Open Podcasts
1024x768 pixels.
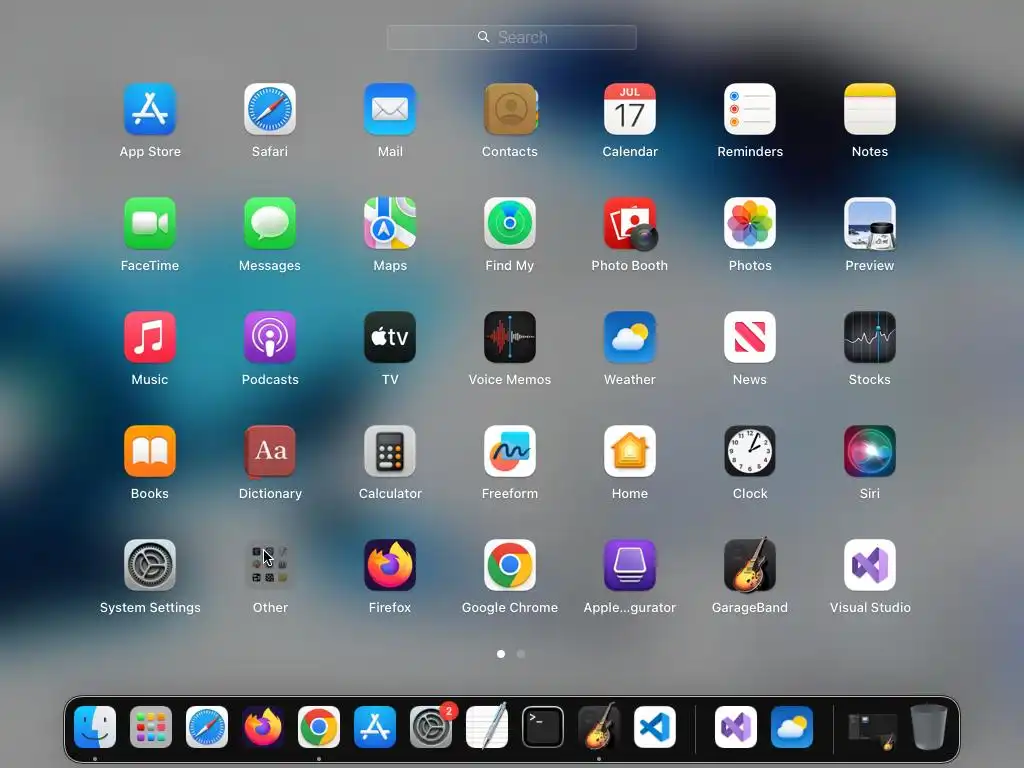click(270, 337)
